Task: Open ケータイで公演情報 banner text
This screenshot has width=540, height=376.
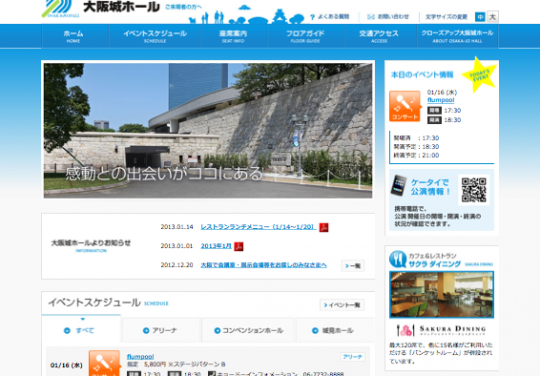Action: 430,187
